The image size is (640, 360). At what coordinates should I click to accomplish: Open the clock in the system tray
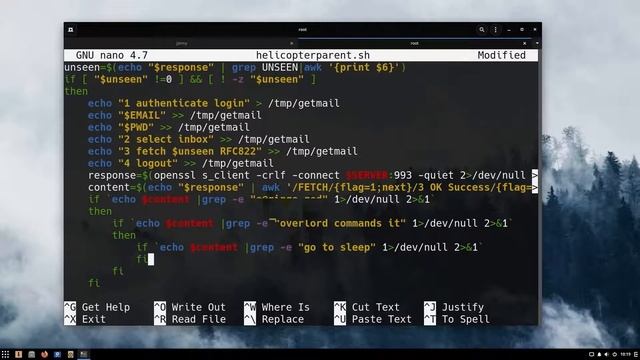pyautogui.click(x=625, y=354)
